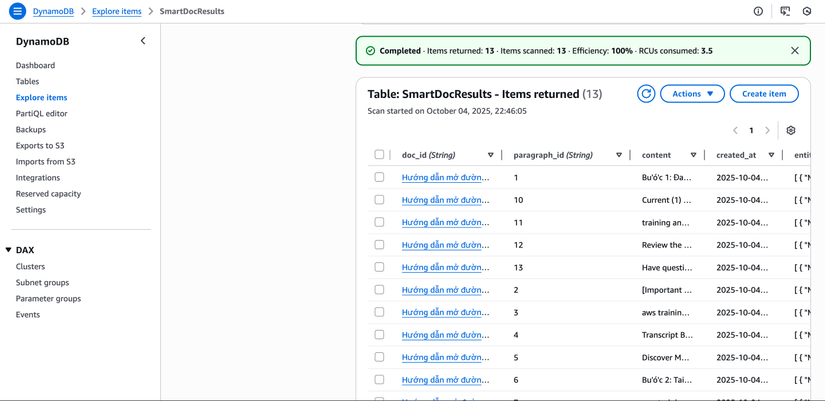Toggle the select-all items checkbox
The height and width of the screenshot is (401, 825).
(x=379, y=155)
